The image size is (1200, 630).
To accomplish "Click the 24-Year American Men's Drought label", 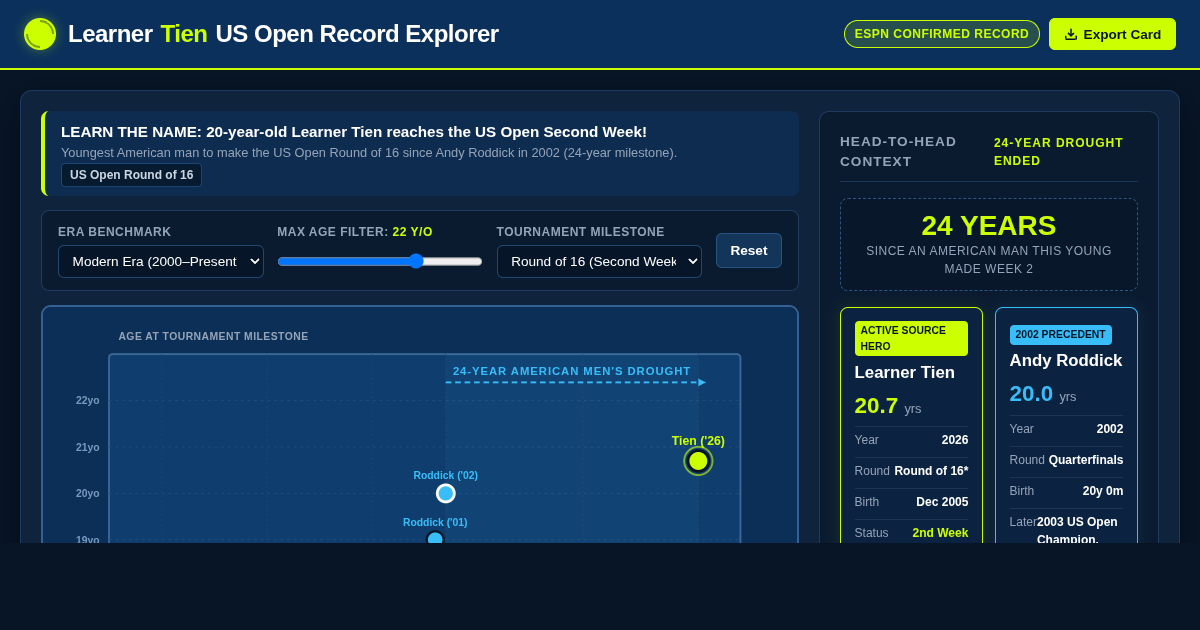I will [572, 371].
